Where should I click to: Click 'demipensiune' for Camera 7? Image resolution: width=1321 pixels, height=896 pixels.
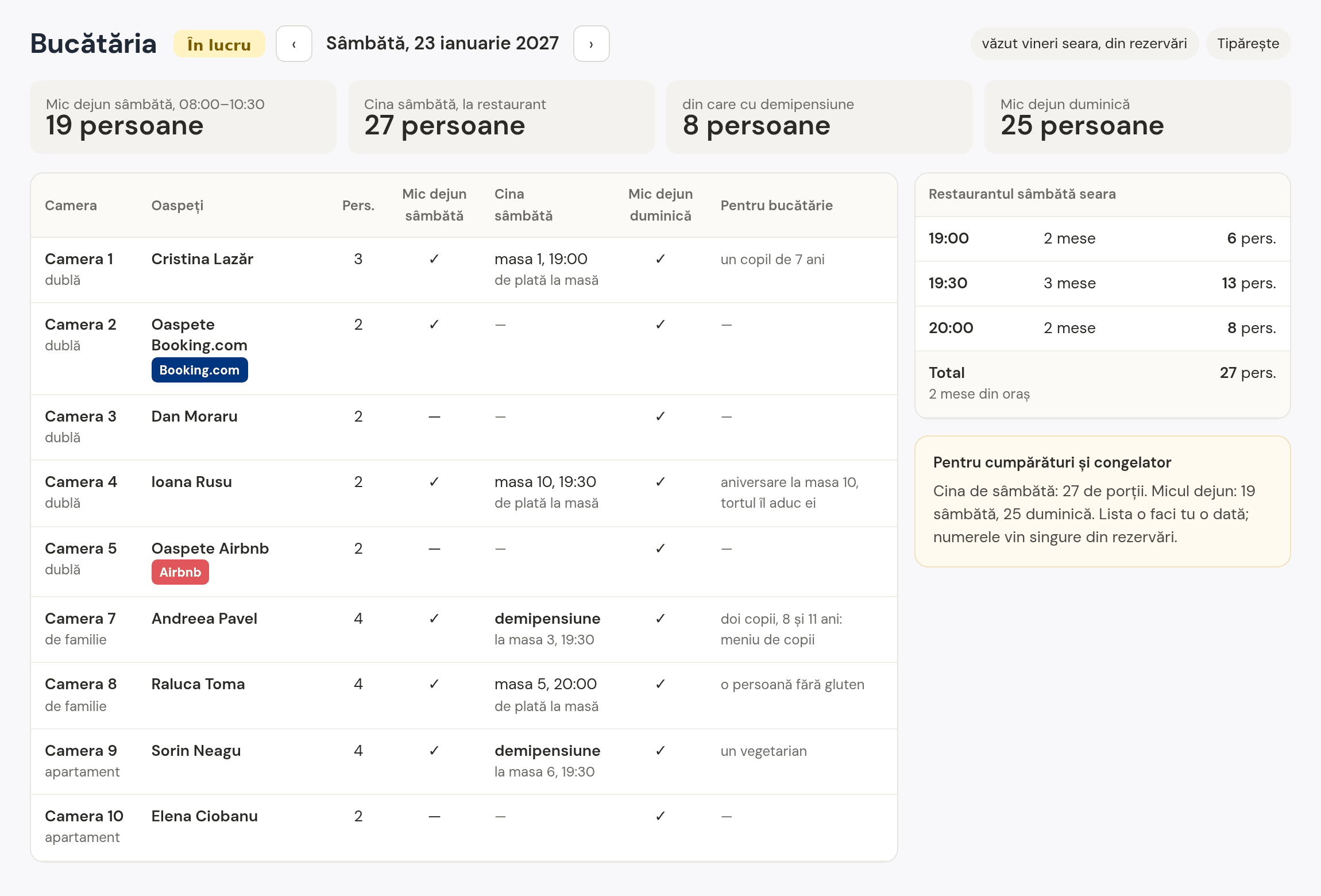point(547,619)
